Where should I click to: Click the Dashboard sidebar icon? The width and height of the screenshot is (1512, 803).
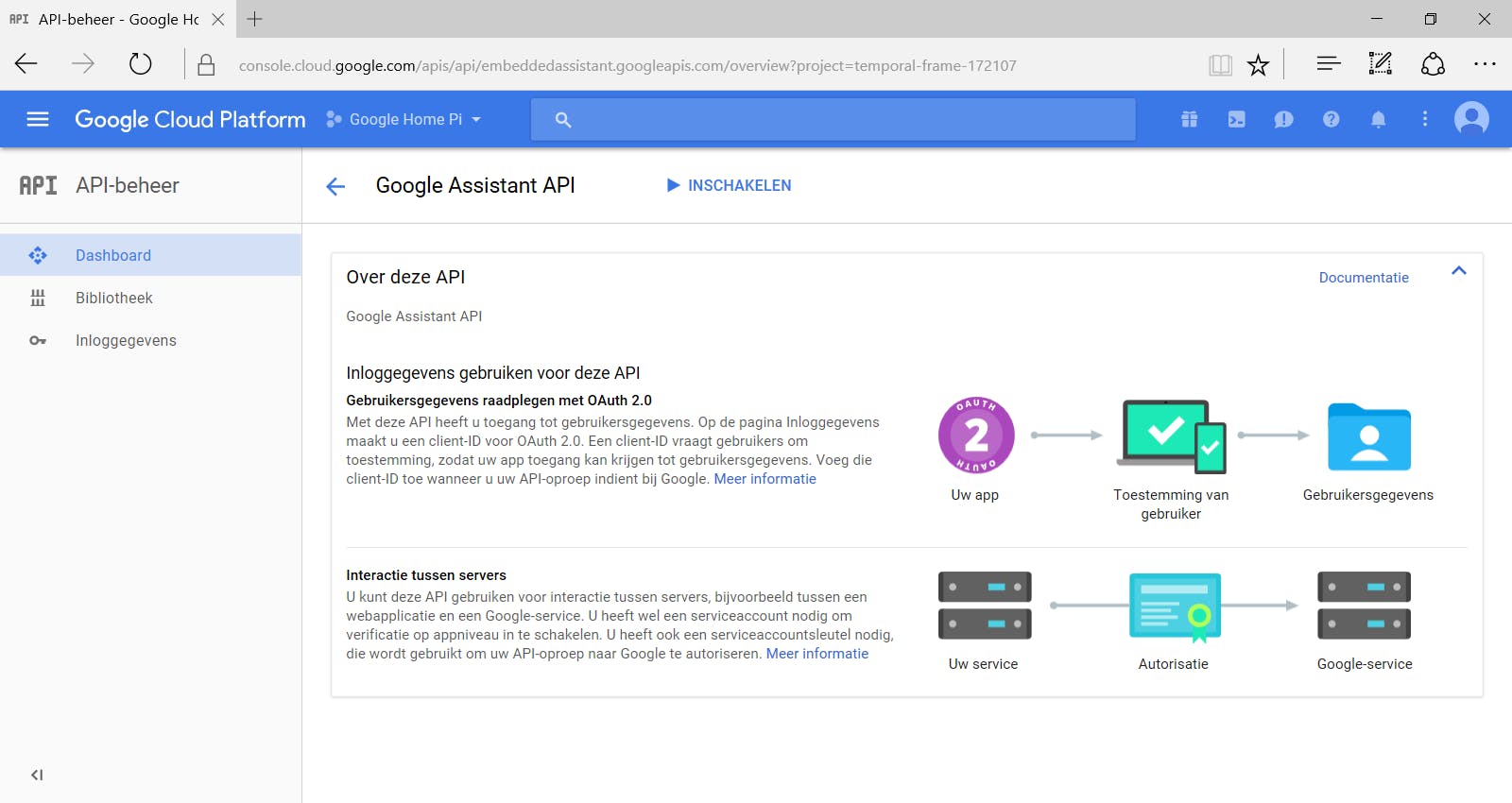(x=38, y=255)
